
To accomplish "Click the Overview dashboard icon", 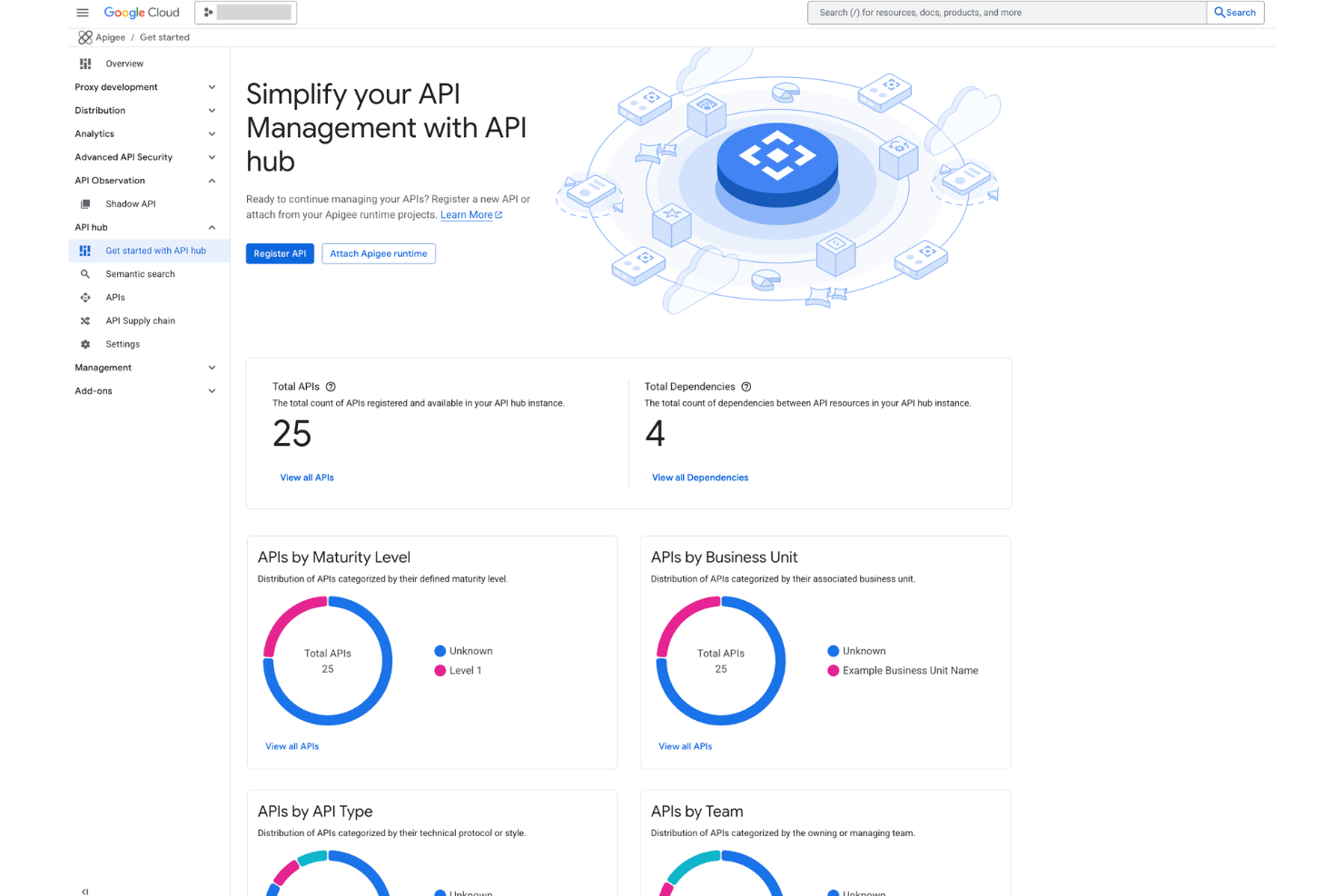I will point(85,64).
